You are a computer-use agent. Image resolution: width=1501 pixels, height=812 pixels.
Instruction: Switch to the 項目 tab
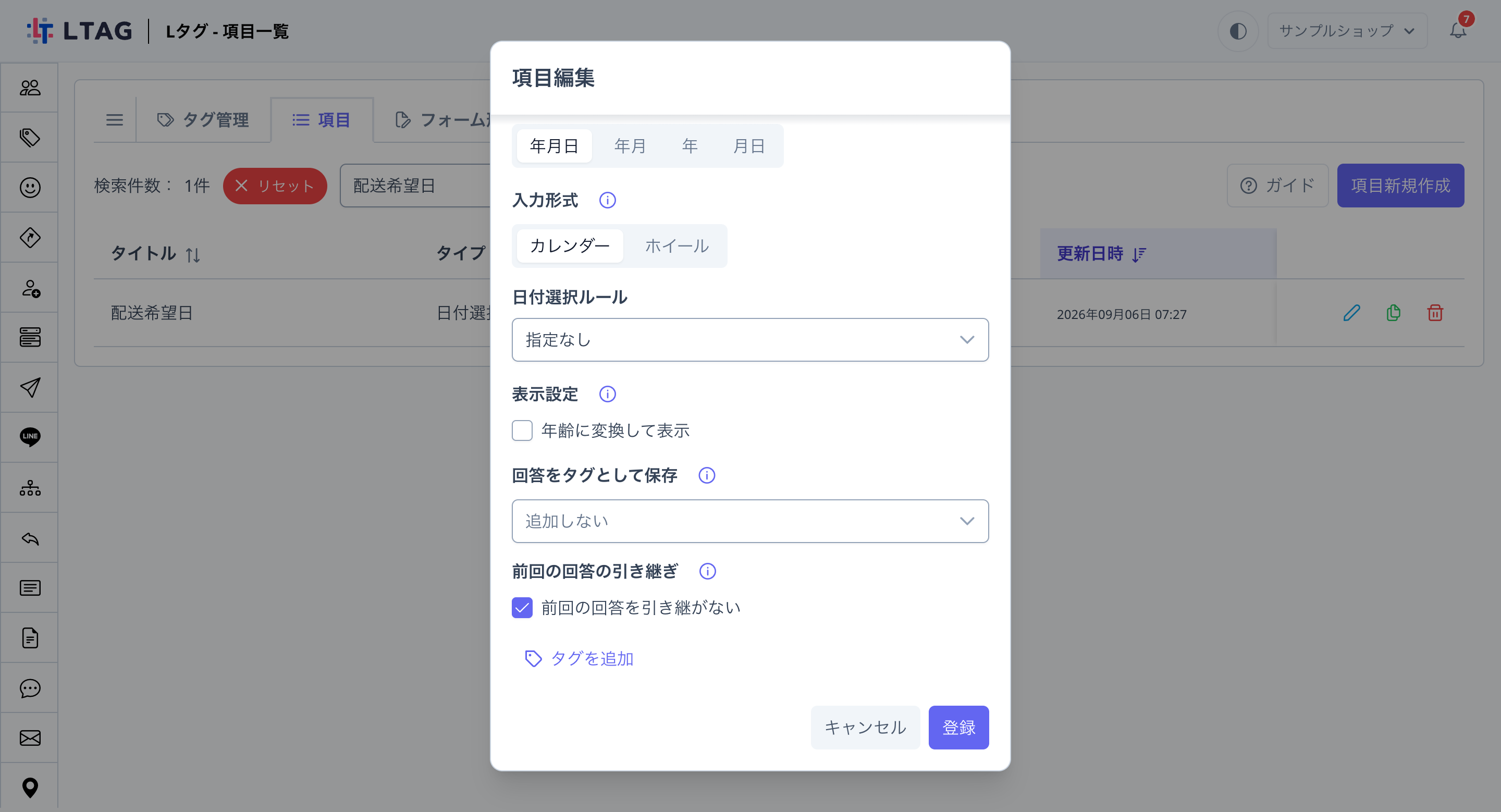coord(321,120)
